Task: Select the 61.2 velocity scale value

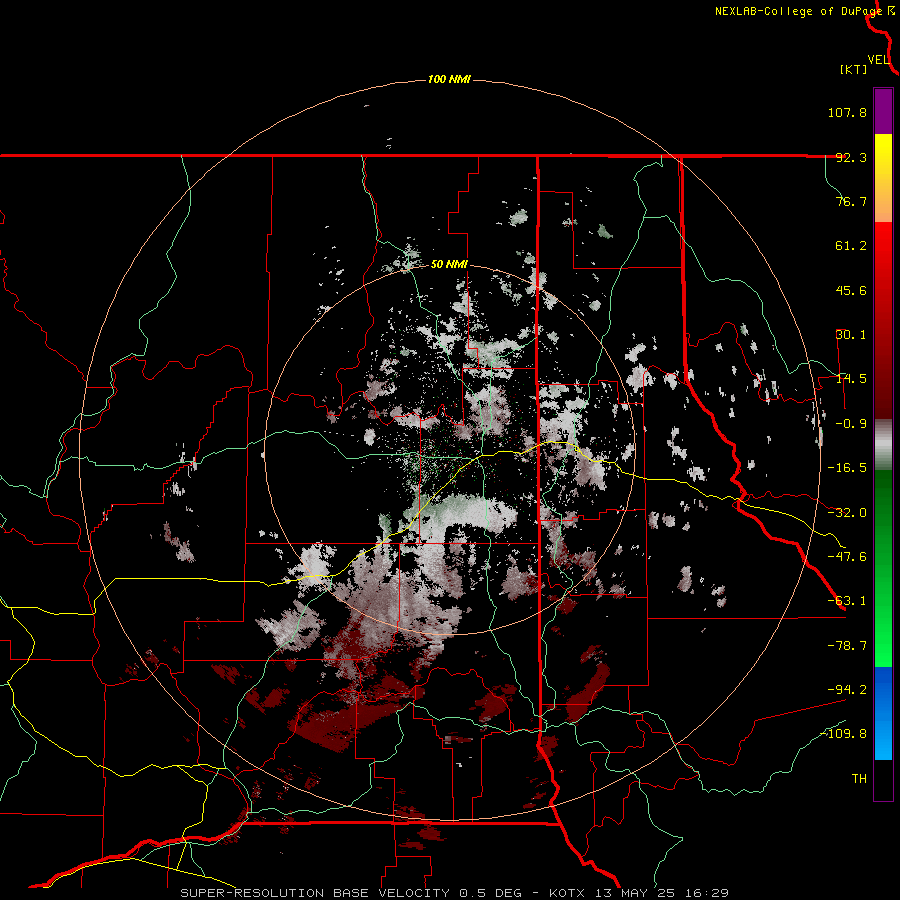Action: tap(851, 246)
